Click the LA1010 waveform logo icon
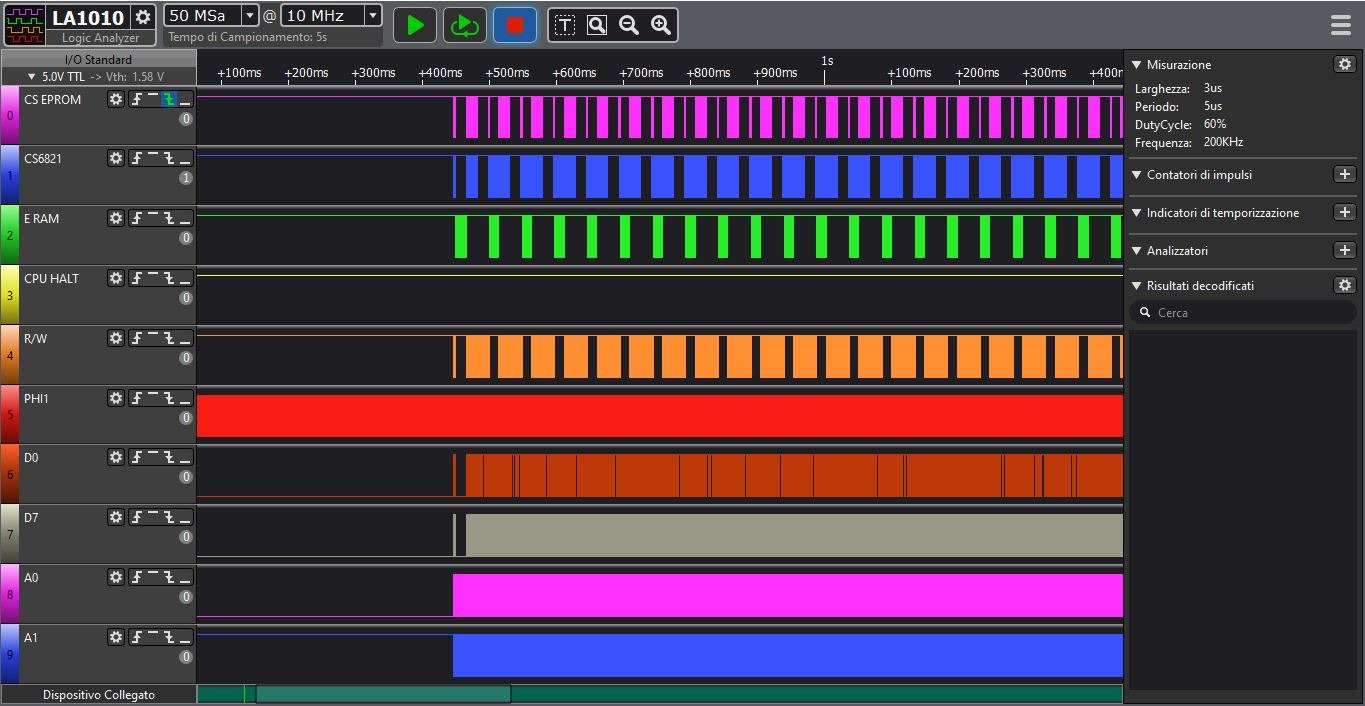1365x706 pixels. (25, 25)
